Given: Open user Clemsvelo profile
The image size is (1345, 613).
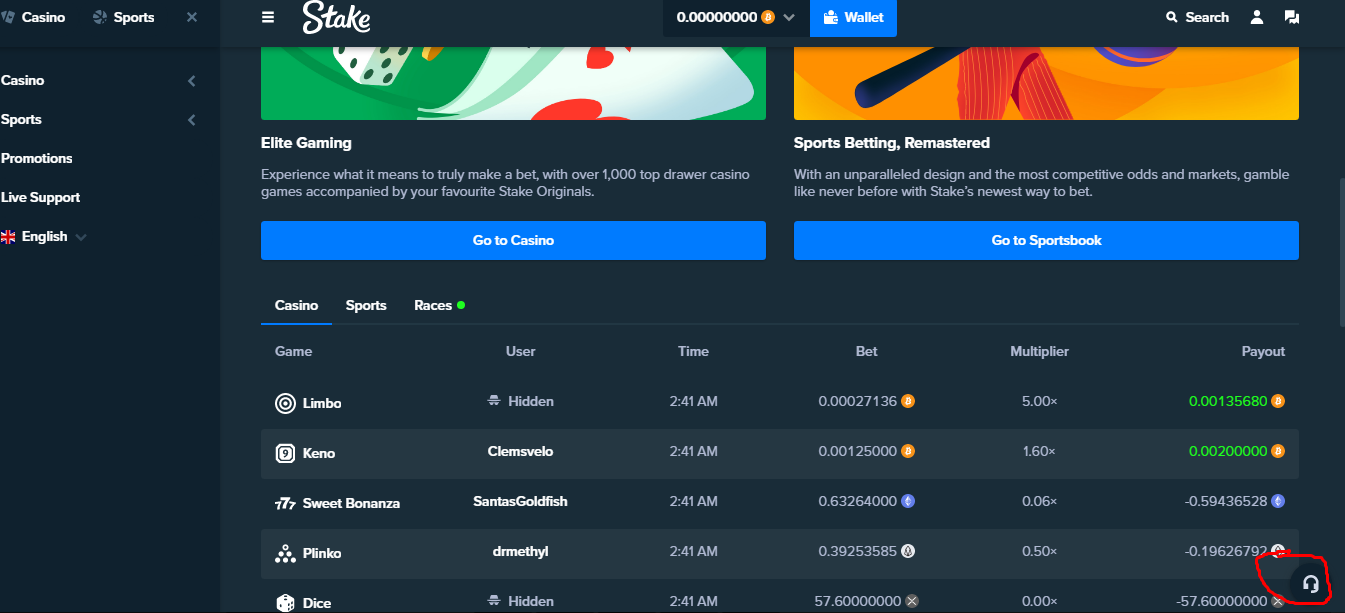Looking at the screenshot, I should tap(520, 451).
